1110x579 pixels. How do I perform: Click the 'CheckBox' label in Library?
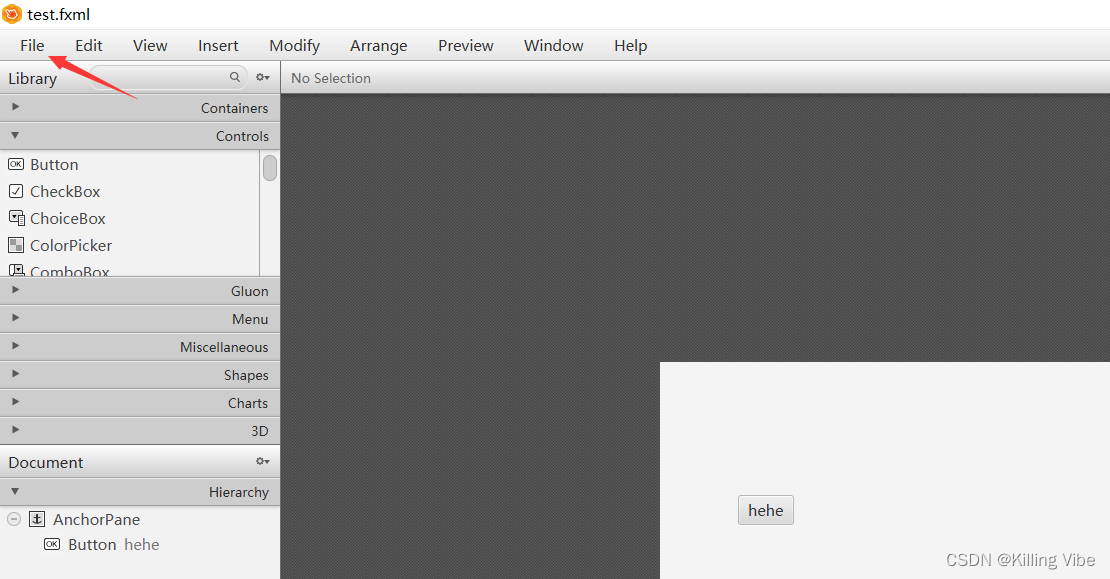pyautogui.click(x=65, y=192)
